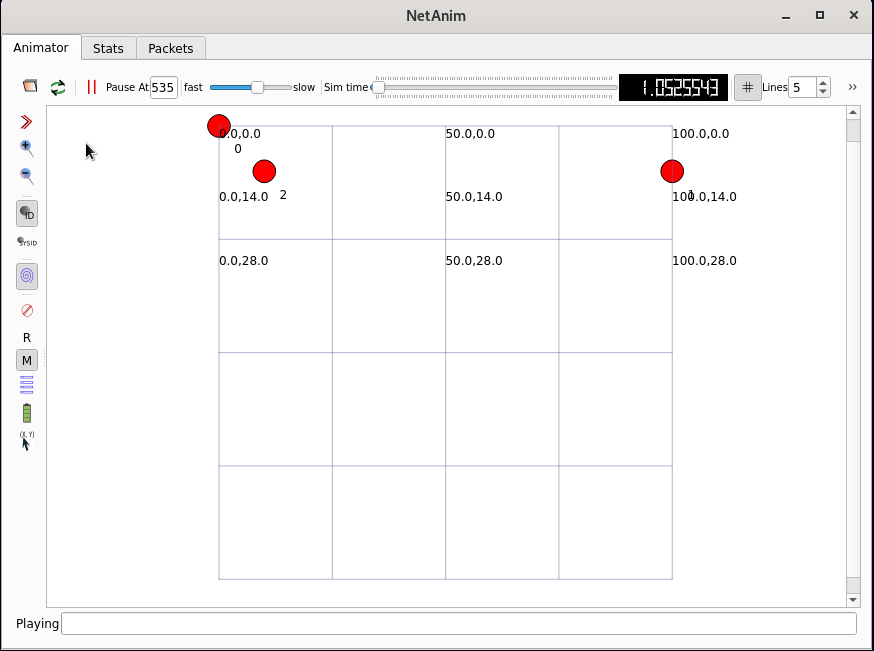Click the Sim time slider handle
The height and width of the screenshot is (651, 874).
point(378,88)
